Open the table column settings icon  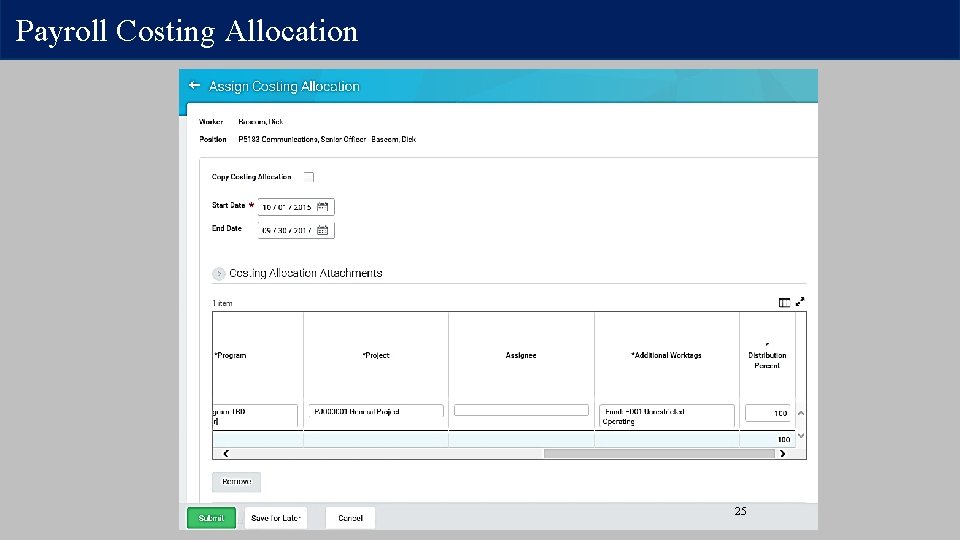784,302
